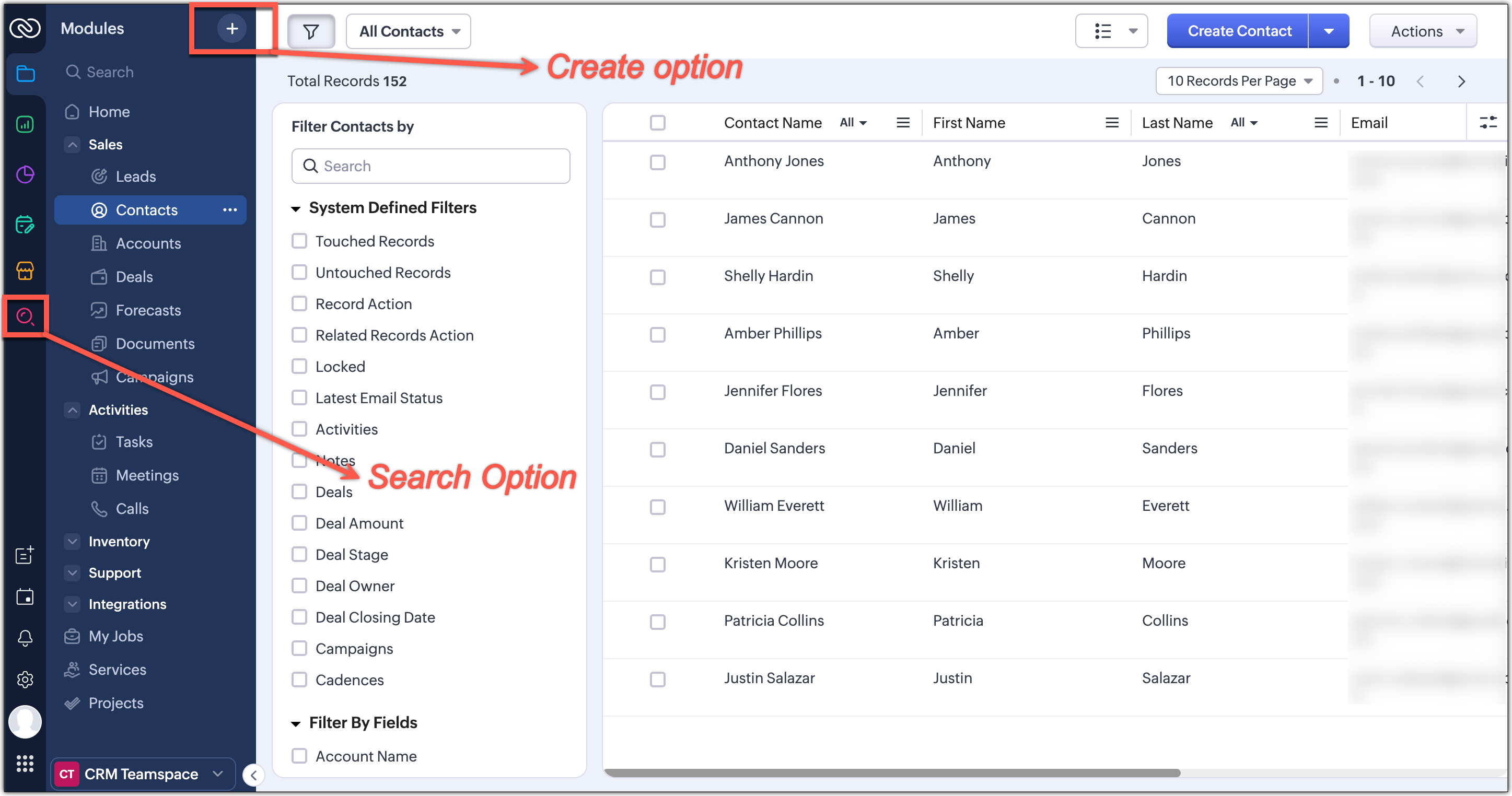
Task: Open the magnifier search icon in left rail
Action: 25,317
